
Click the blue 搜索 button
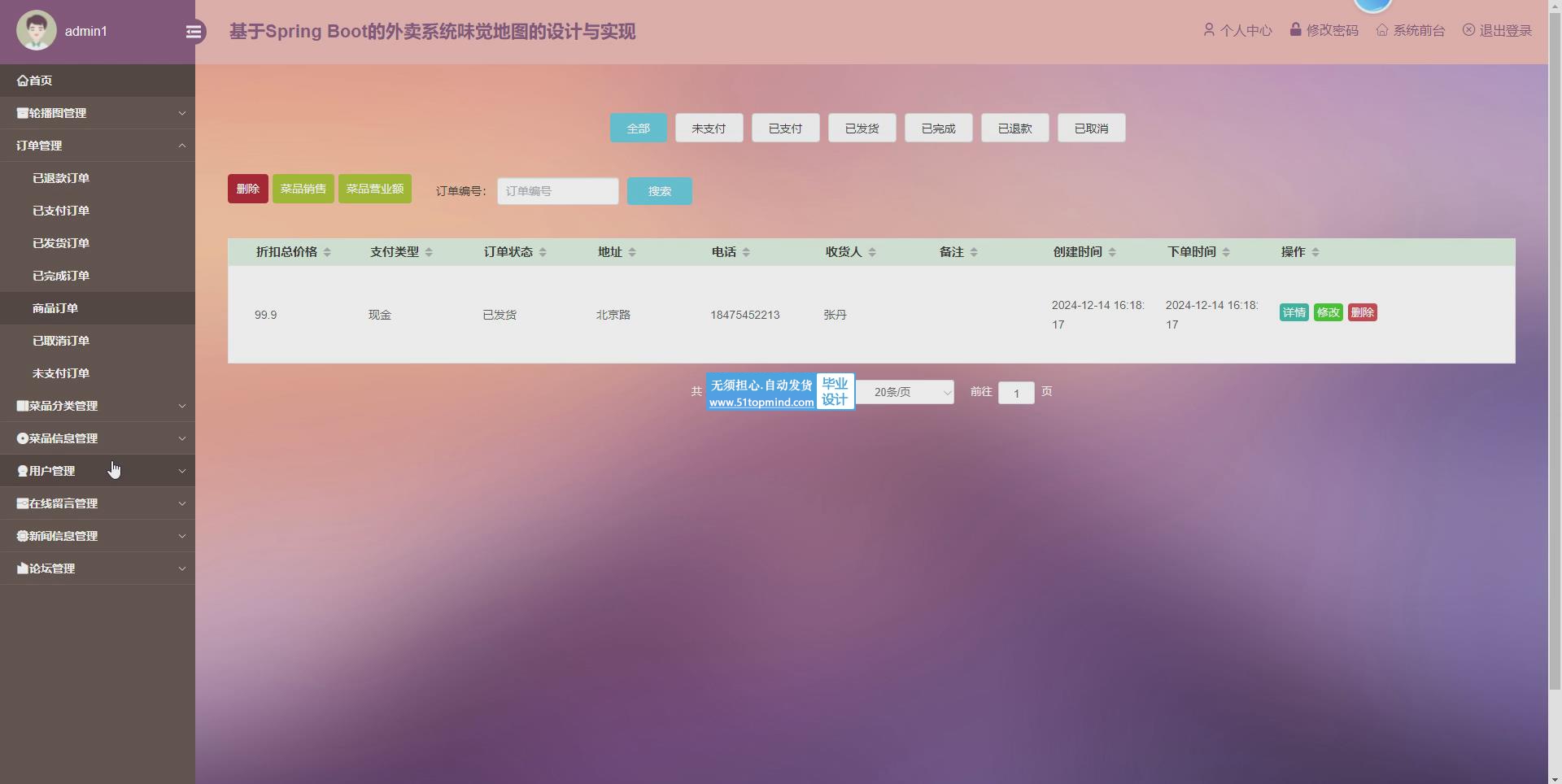pos(659,191)
